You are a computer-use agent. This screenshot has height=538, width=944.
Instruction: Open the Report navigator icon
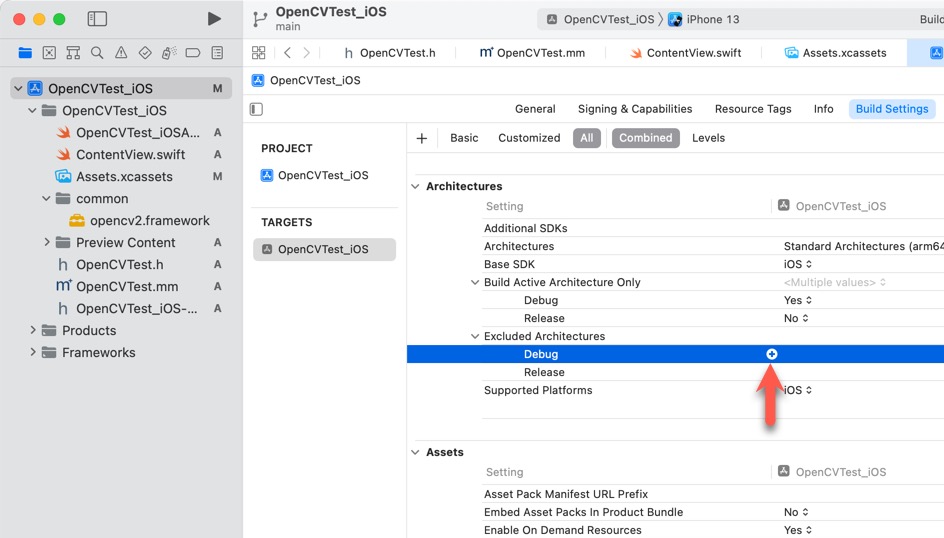217,53
